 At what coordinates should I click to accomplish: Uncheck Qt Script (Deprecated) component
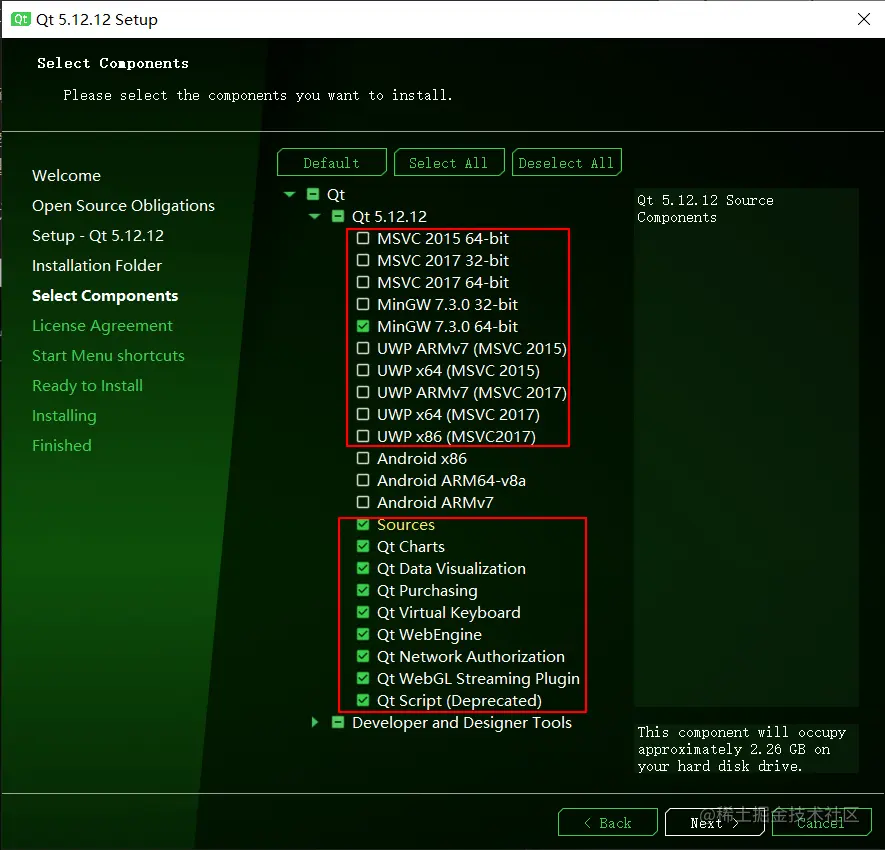click(363, 700)
